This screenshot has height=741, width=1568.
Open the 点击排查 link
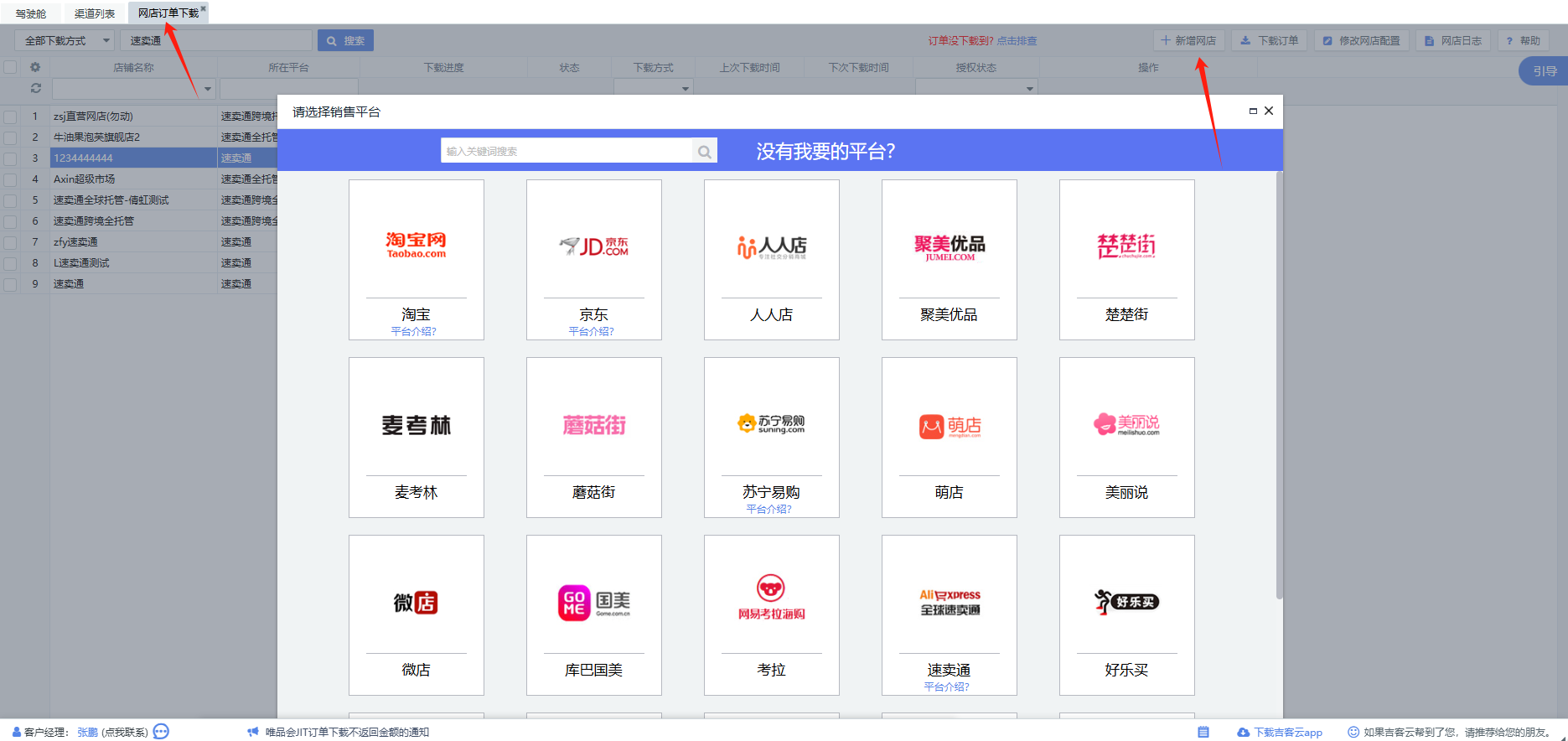tap(1017, 40)
